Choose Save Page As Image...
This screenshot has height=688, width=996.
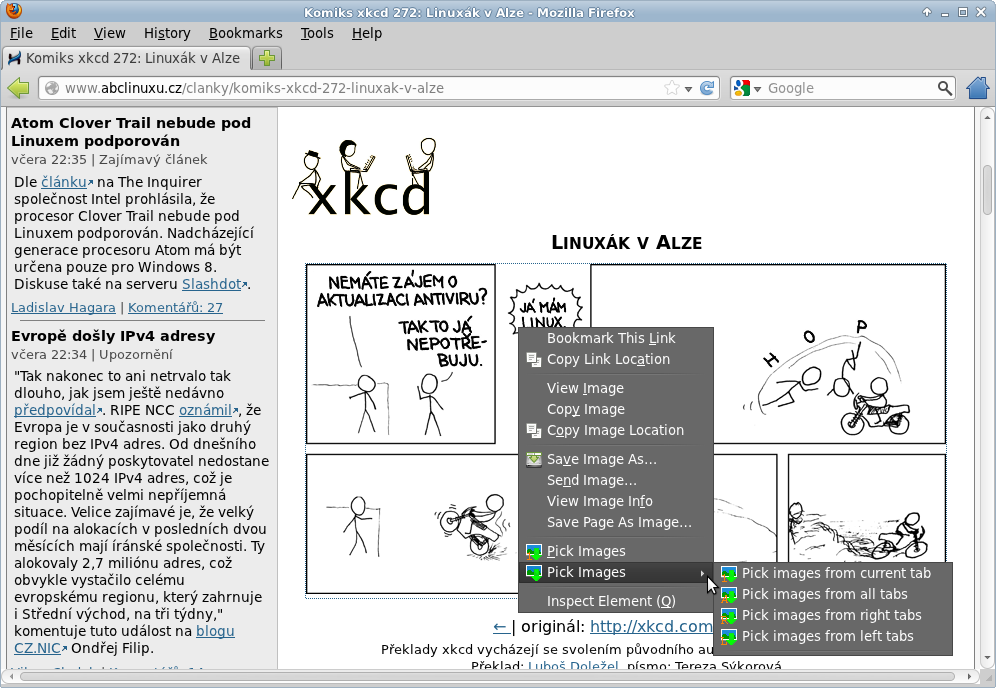pos(616,522)
